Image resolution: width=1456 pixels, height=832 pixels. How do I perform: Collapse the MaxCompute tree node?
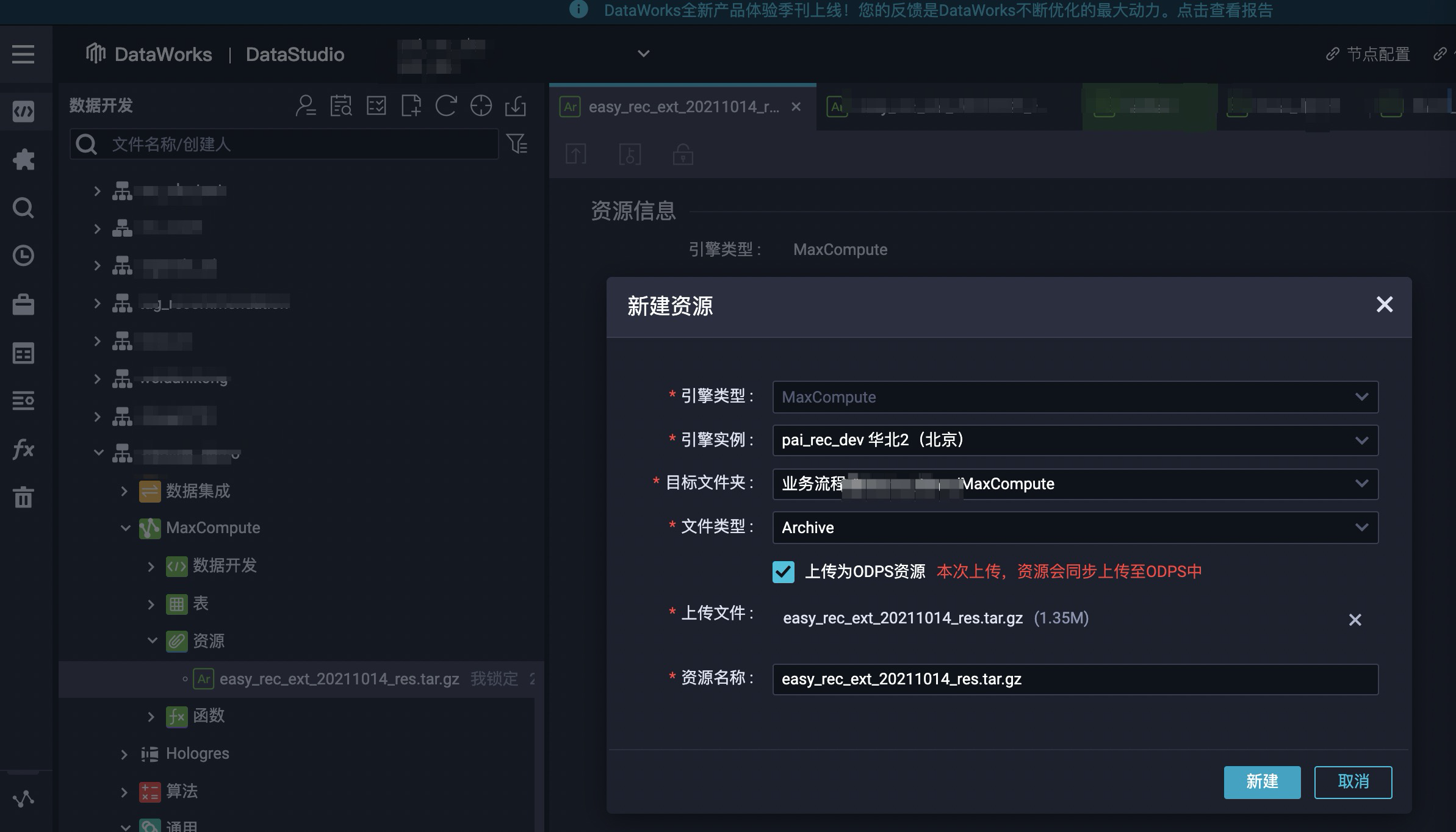126,528
